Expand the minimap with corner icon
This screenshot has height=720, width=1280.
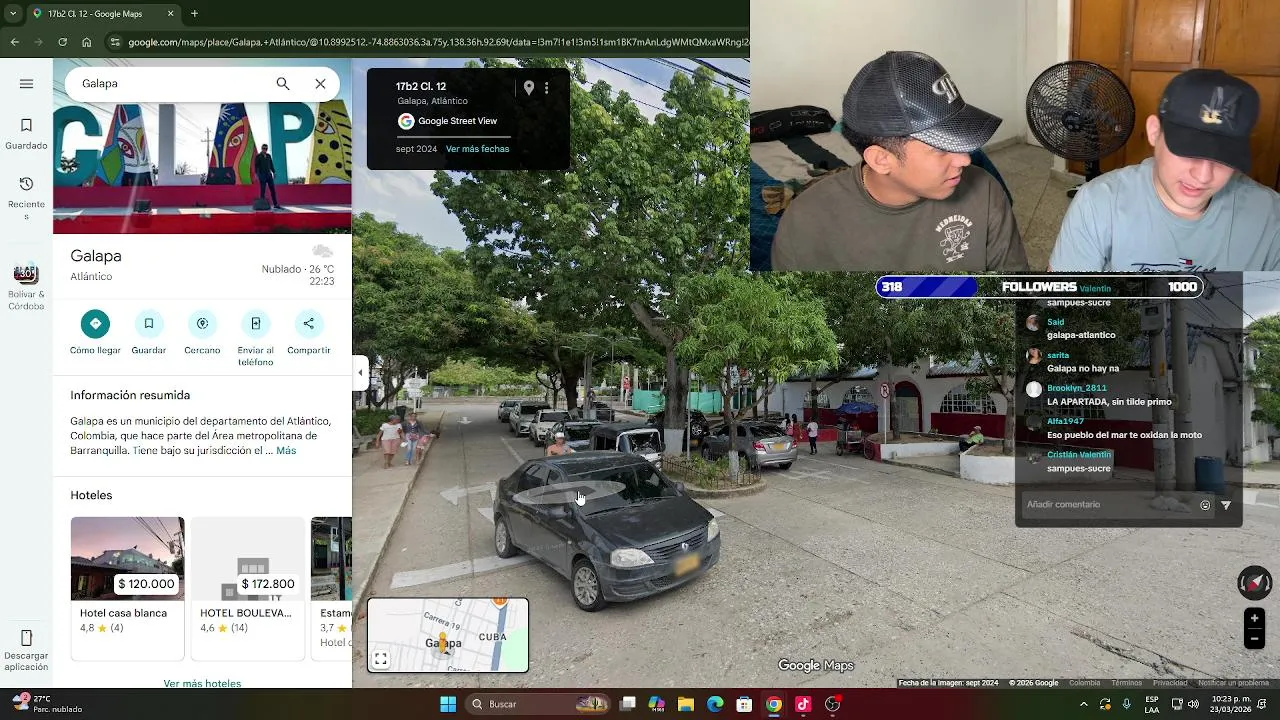pos(381,659)
